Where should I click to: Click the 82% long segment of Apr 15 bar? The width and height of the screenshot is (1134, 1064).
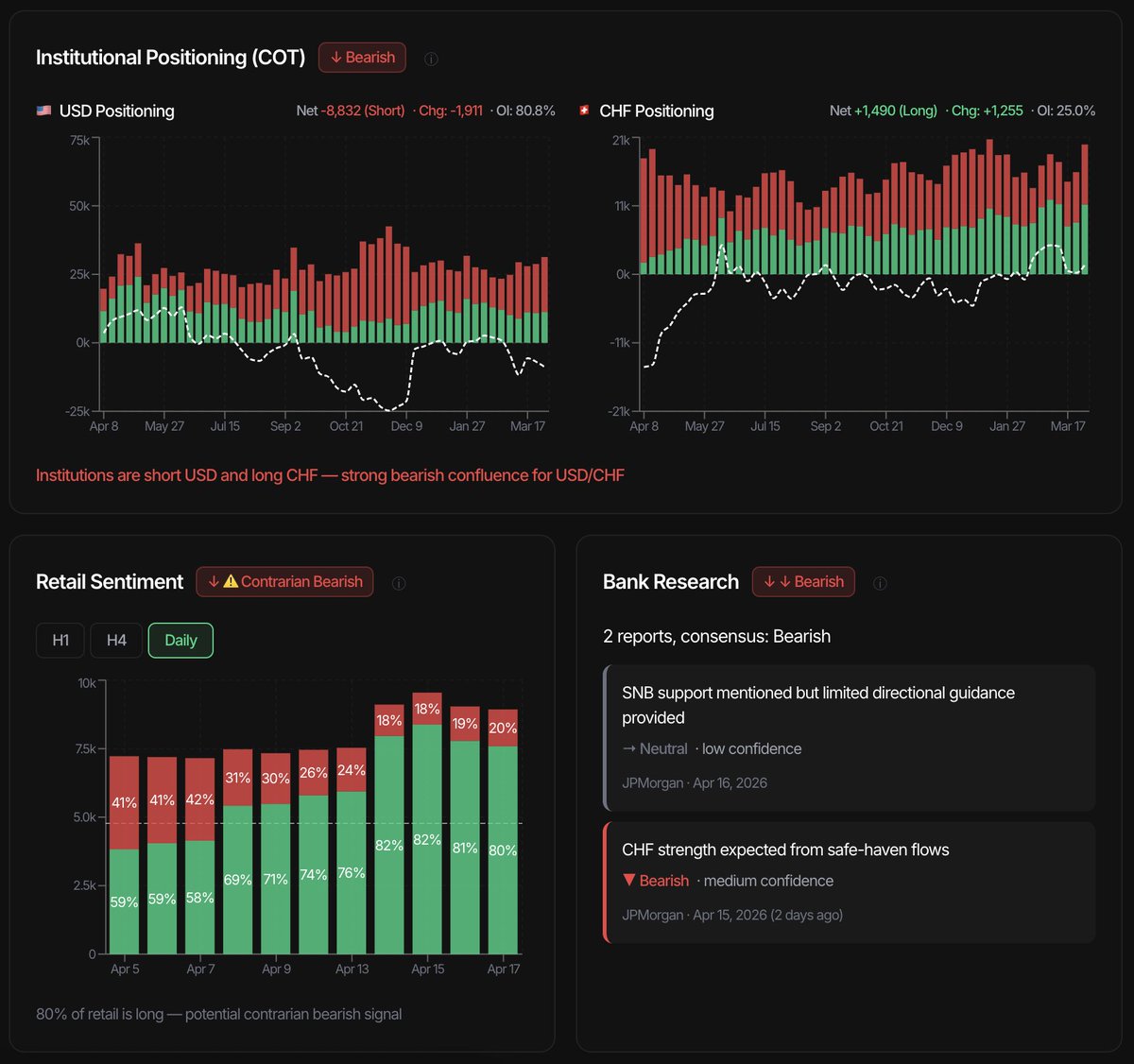click(427, 839)
